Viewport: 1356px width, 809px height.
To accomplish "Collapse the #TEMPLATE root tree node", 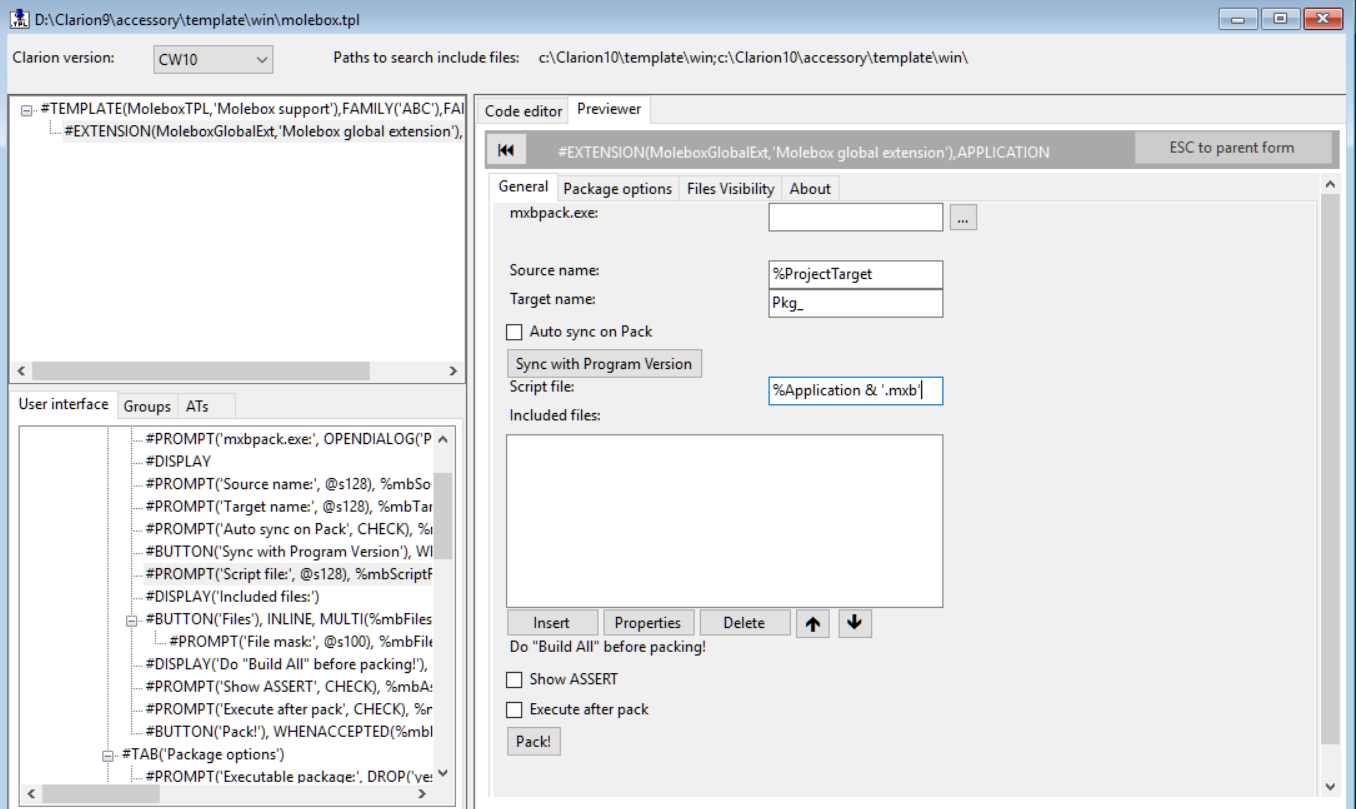I will pos(27,109).
